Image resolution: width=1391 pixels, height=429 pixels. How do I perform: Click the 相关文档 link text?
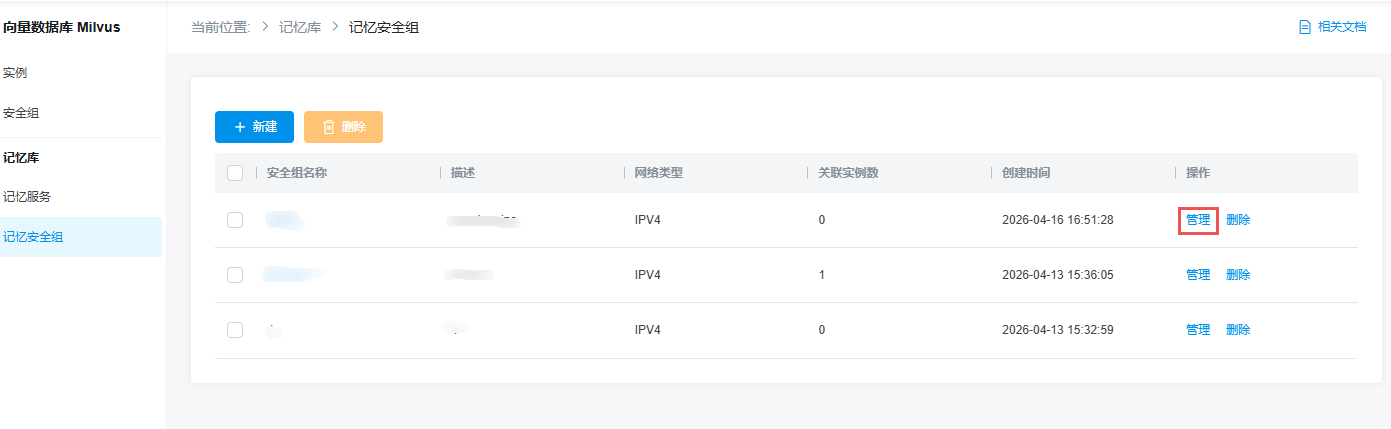click(1342, 27)
